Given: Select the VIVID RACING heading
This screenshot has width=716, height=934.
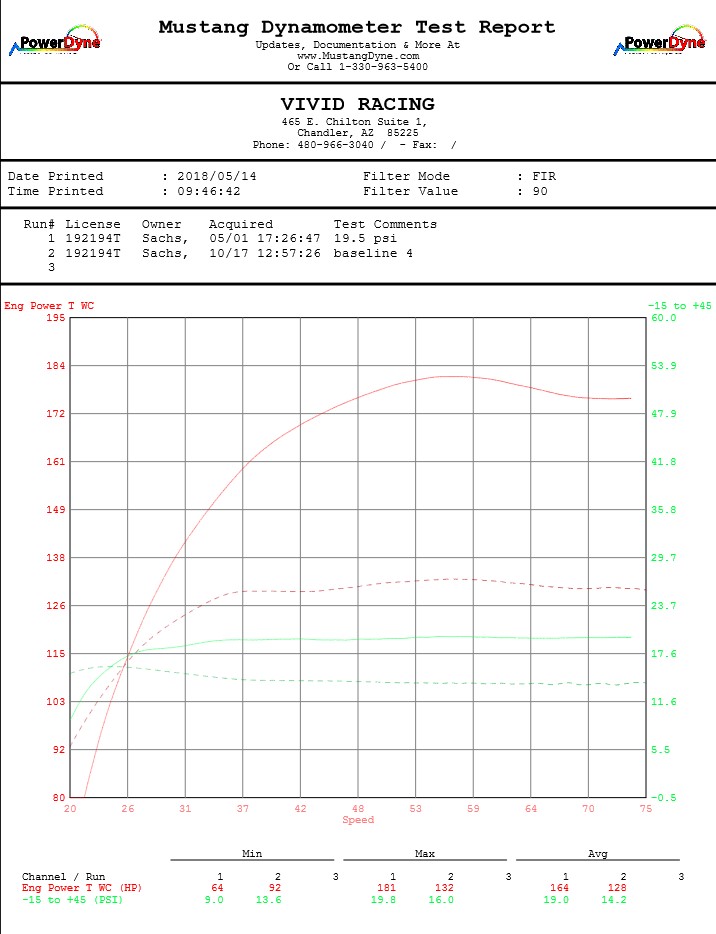Looking at the screenshot, I should click(357, 104).
